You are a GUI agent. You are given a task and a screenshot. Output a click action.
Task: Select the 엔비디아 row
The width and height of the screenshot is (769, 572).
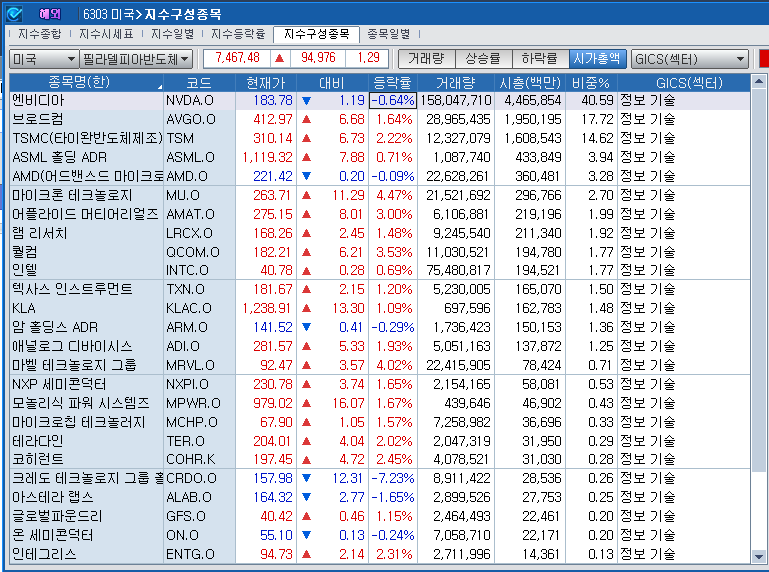(380, 101)
